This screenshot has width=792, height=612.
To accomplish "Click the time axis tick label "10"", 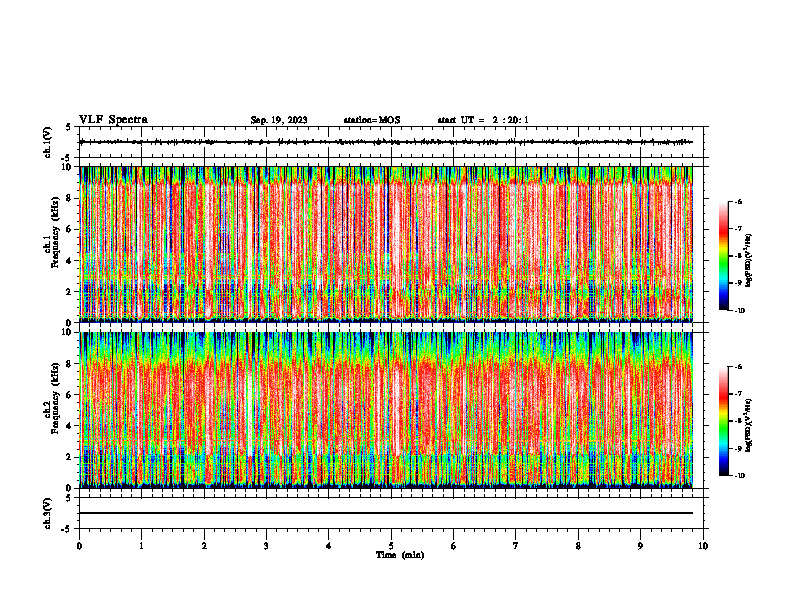I will pos(703,546).
